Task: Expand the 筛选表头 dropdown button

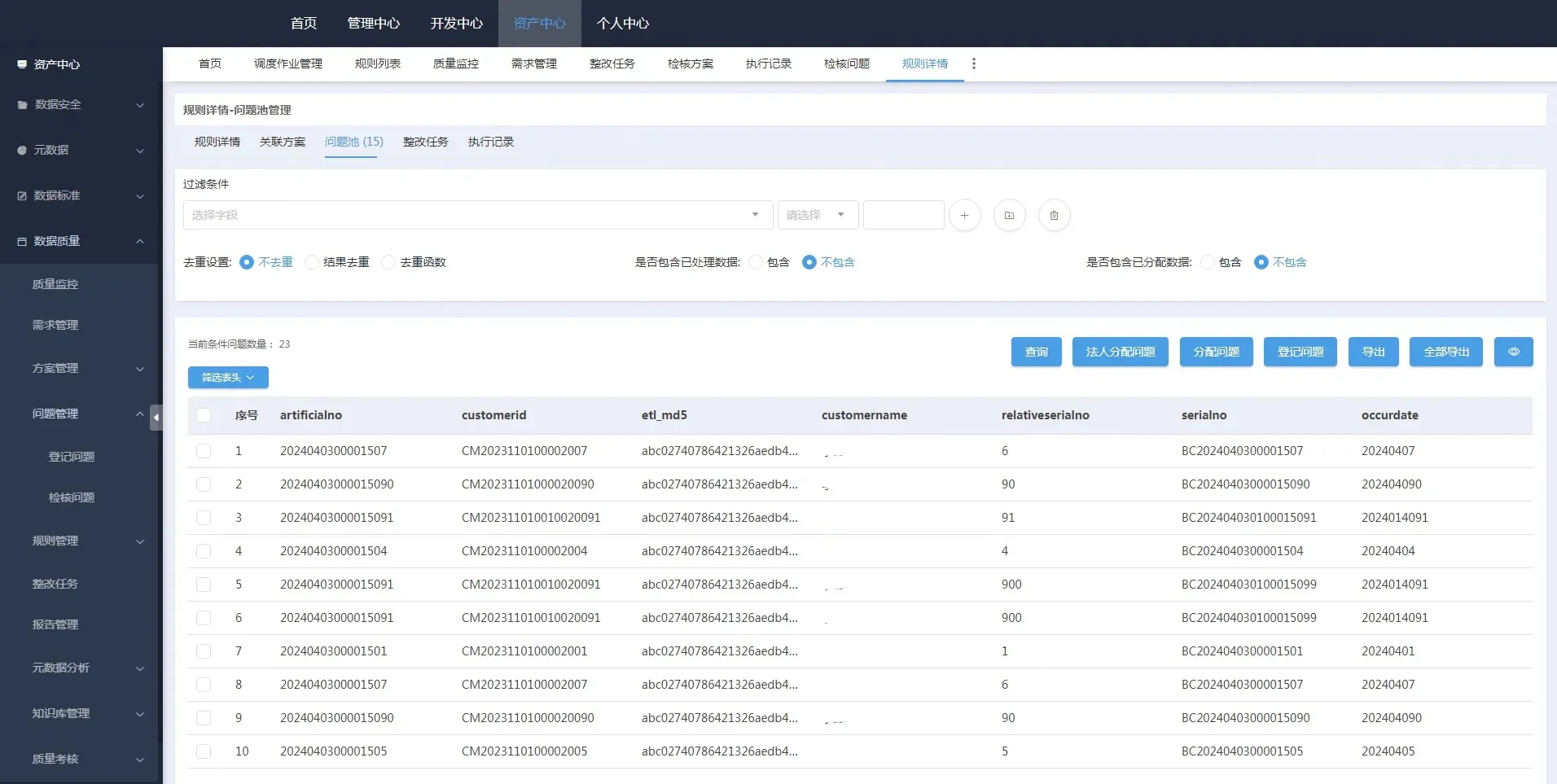Action: pos(228,378)
